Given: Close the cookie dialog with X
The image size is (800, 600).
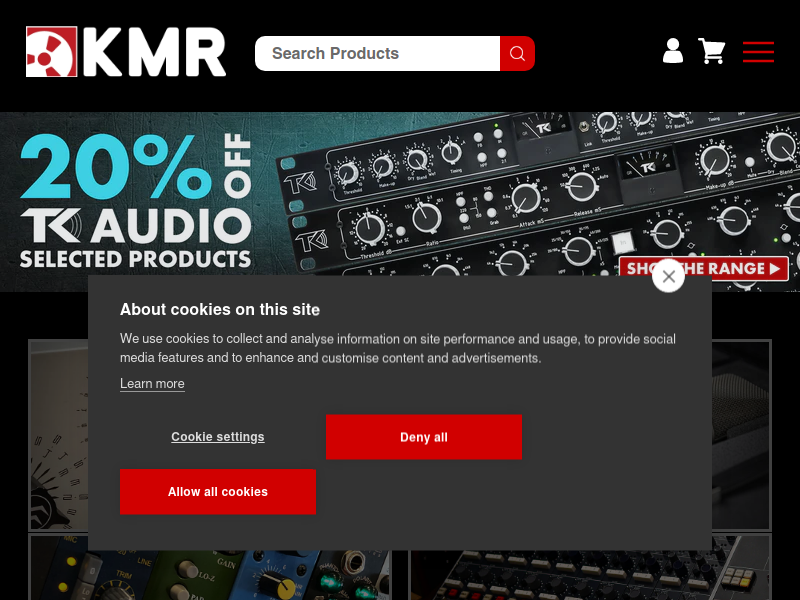Looking at the screenshot, I should pos(668,276).
